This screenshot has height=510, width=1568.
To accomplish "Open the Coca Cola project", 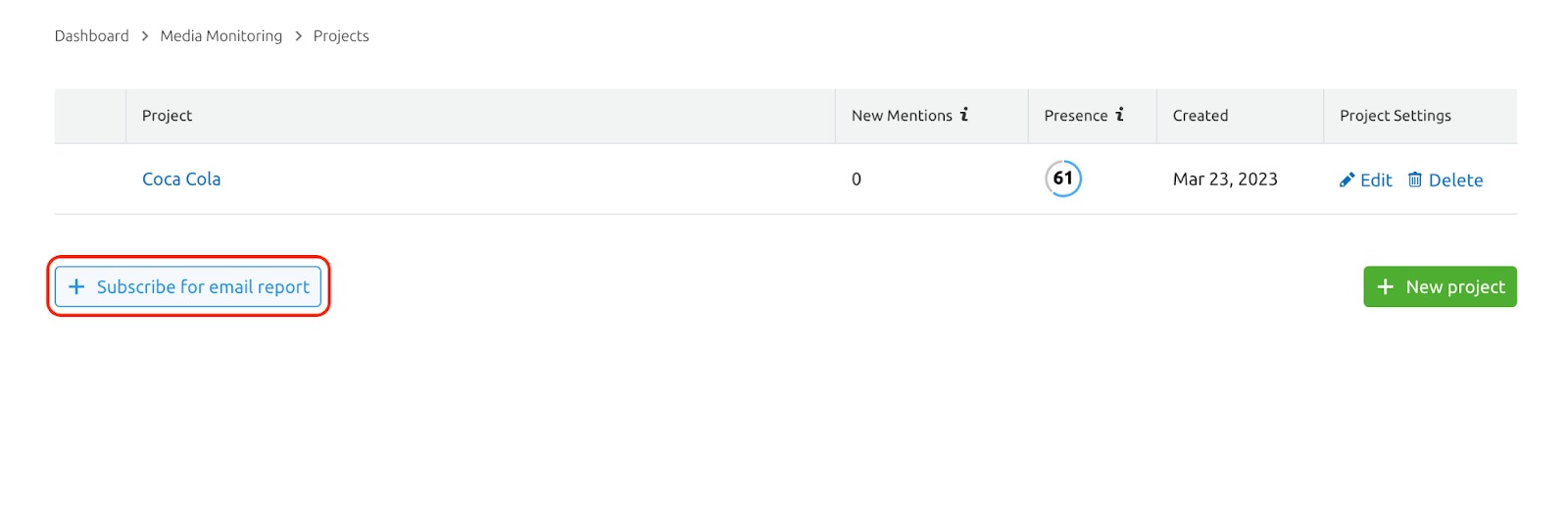I will tap(181, 179).
